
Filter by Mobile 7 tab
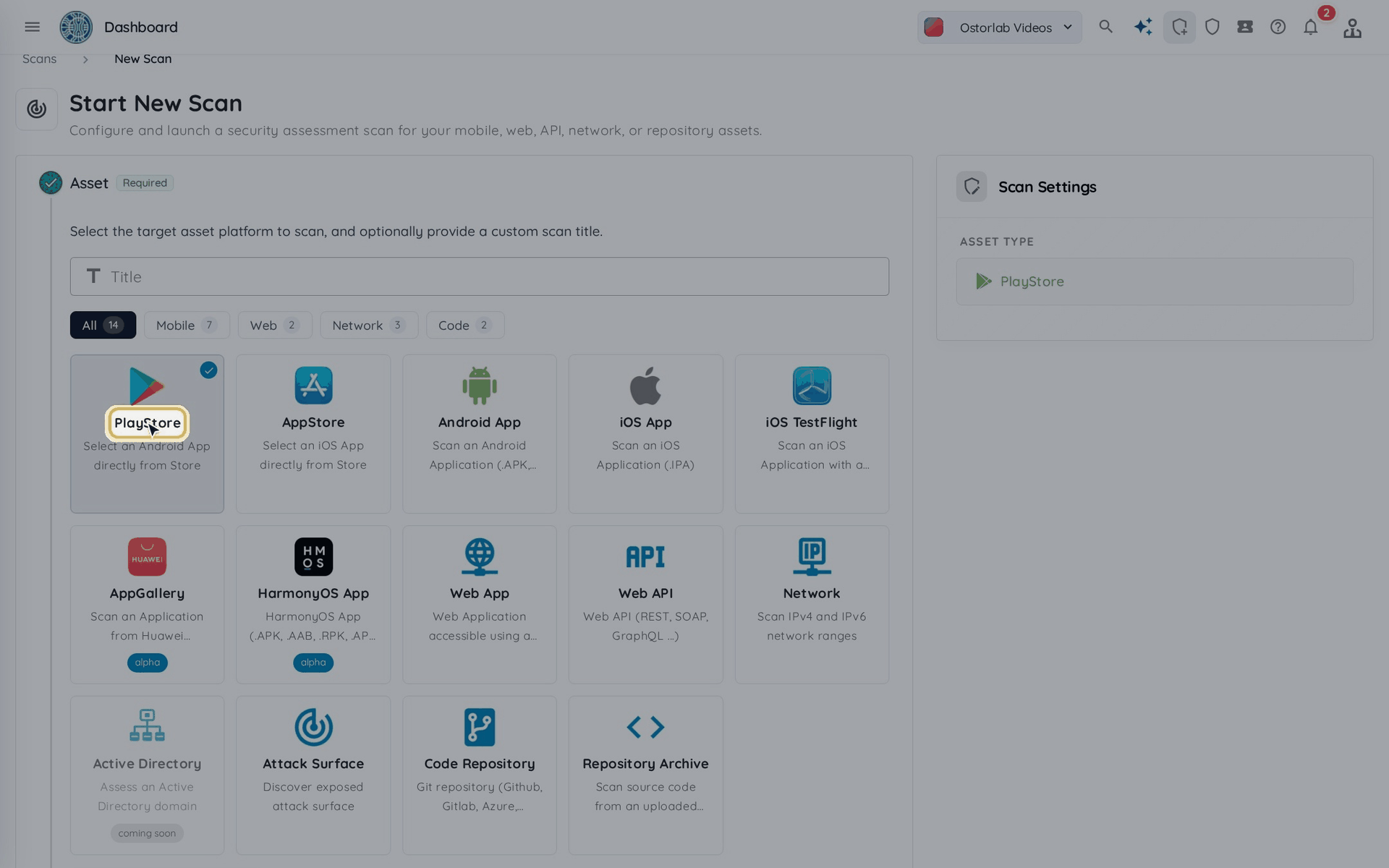pyautogui.click(x=187, y=325)
